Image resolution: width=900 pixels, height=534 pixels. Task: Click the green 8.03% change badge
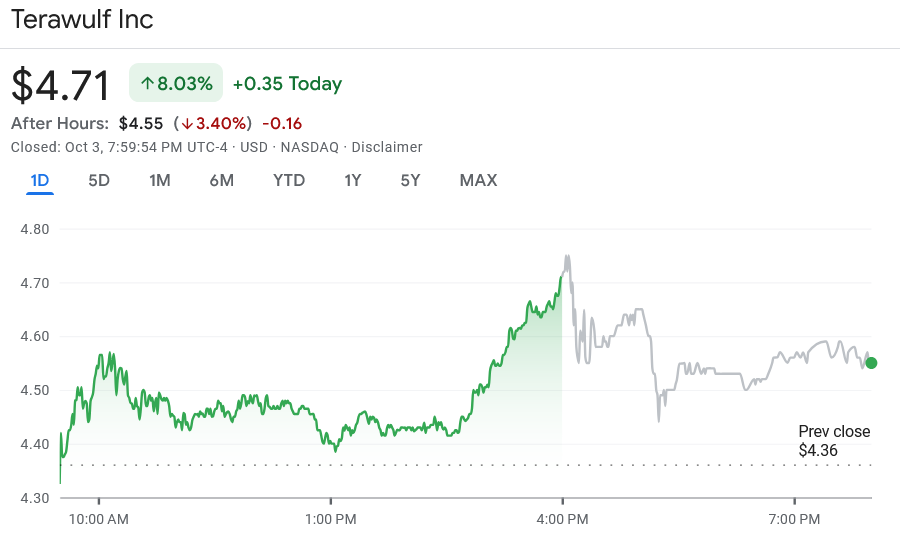pos(176,84)
